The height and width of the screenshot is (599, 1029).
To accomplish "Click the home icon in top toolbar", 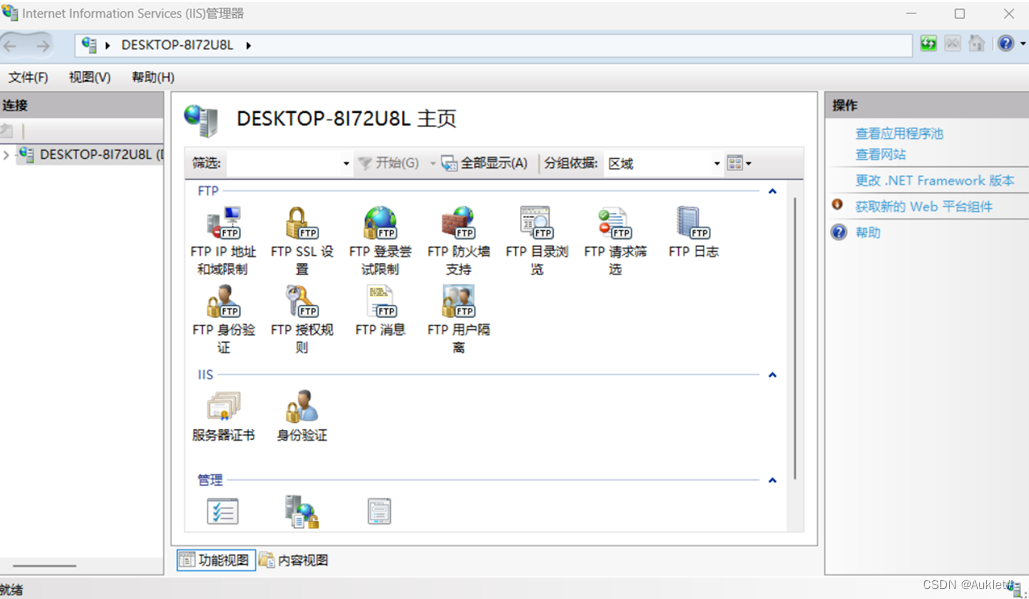I will click(976, 44).
